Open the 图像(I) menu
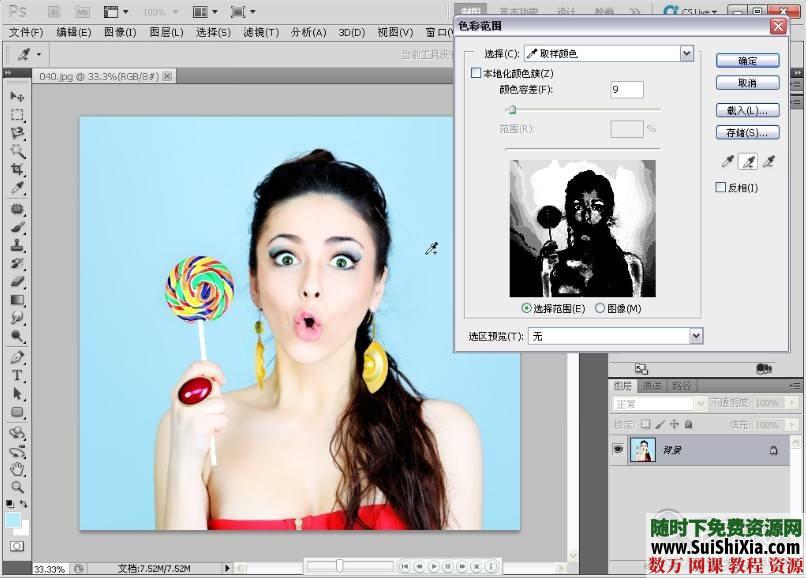Screen dimensions: 806x578 [120, 32]
